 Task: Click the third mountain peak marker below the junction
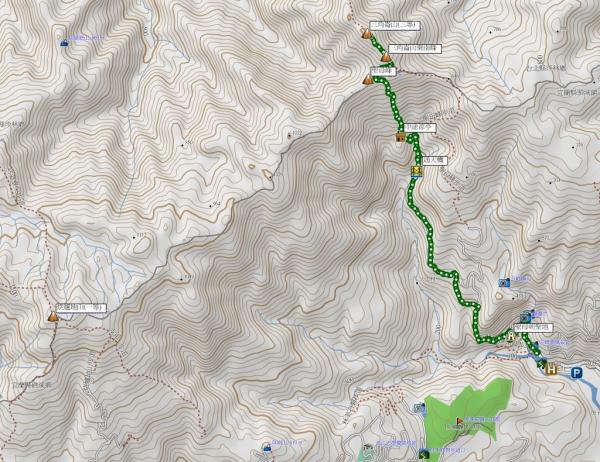coord(368,80)
